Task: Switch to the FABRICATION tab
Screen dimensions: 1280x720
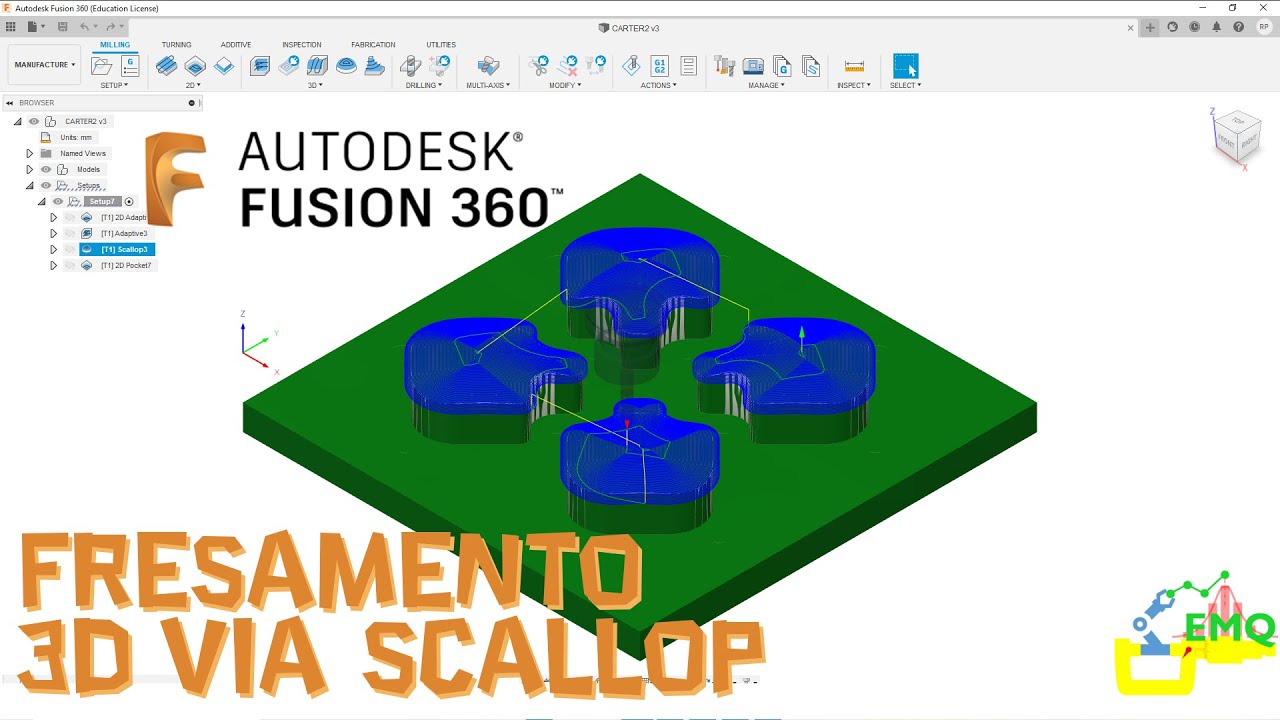Action: coord(373,45)
